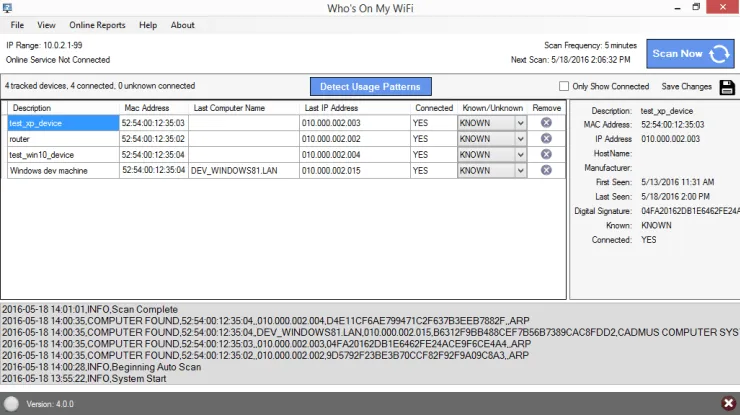Click the app icon in the title bar

pos(7,8)
